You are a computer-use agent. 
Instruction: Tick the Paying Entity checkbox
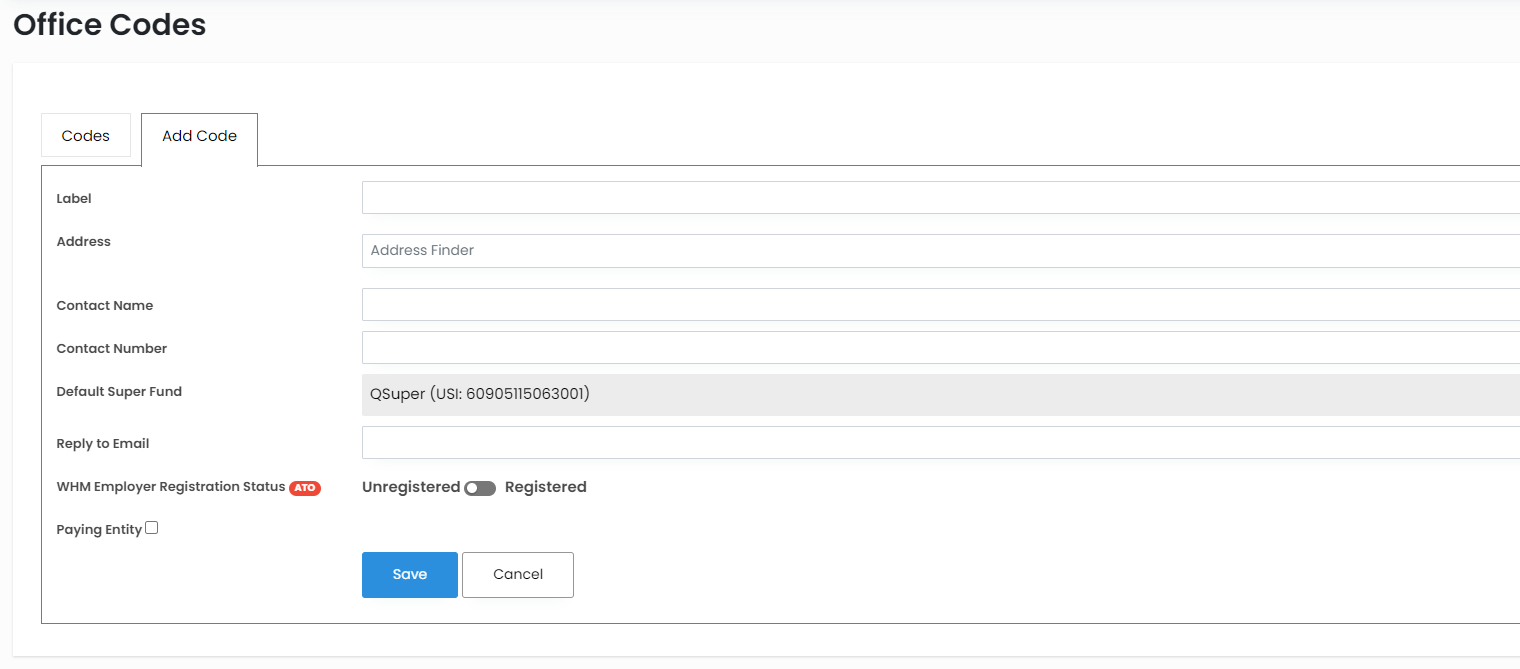pyautogui.click(x=152, y=528)
